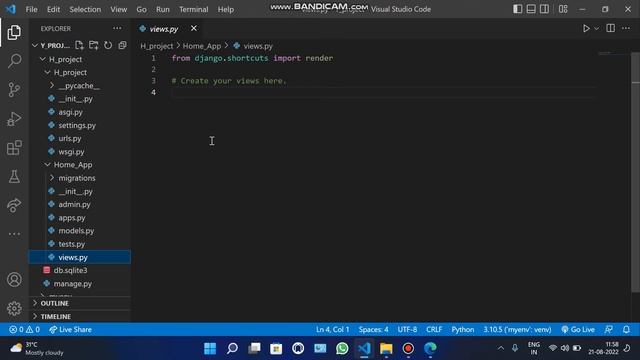640x360 pixels.
Task: Open the Explorer view in activity bar
Action: [x=14, y=32]
